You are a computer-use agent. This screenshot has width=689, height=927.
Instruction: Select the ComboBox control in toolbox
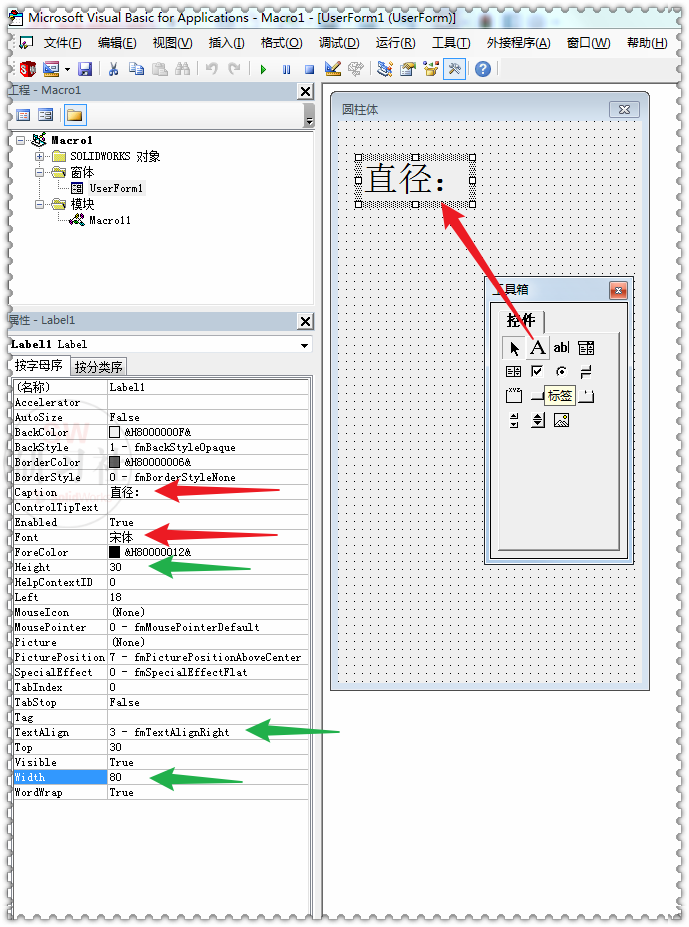[x=586, y=348]
